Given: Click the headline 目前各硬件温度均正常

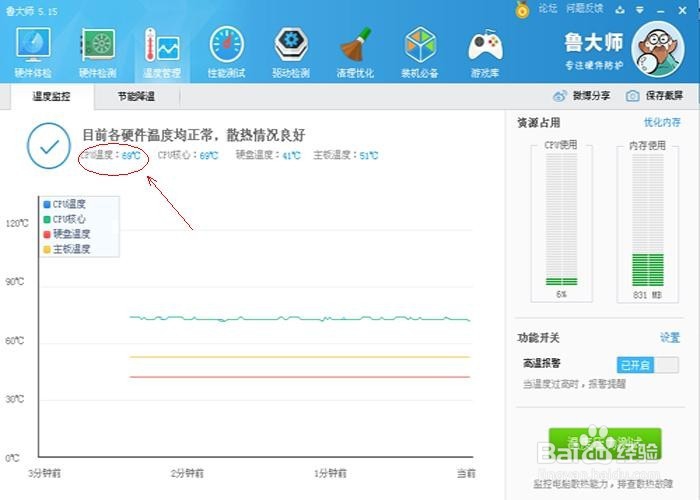Looking at the screenshot, I should [x=193, y=135].
